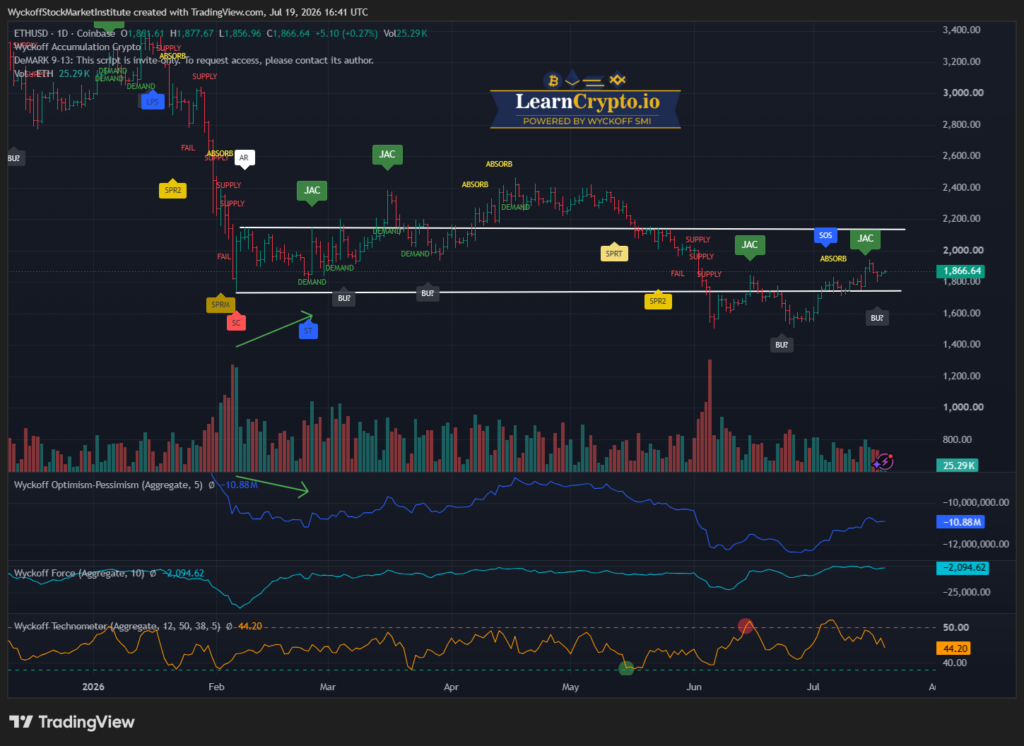Click the red overbought dot on Technometer
This screenshot has height=746, width=1024.
[x=745, y=626]
